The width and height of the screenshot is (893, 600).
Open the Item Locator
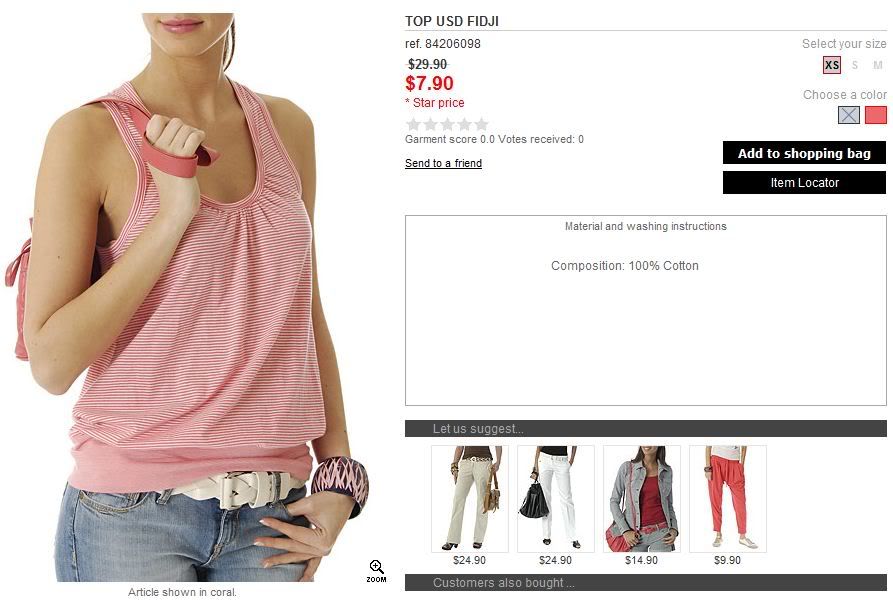(804, 183)
